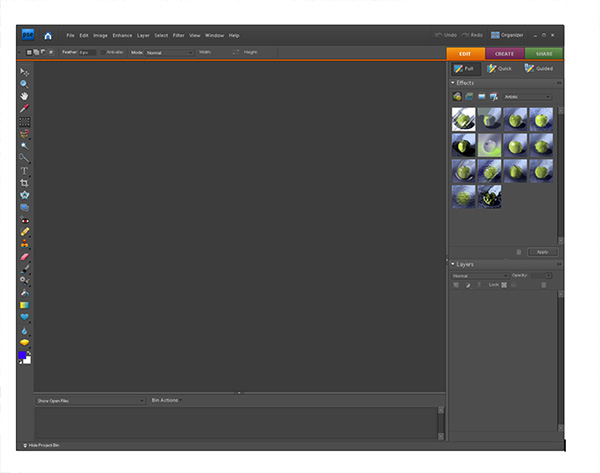The image size is (600, 473).
Task: Select the Gradient tool
Action: (x=24, y=305)
